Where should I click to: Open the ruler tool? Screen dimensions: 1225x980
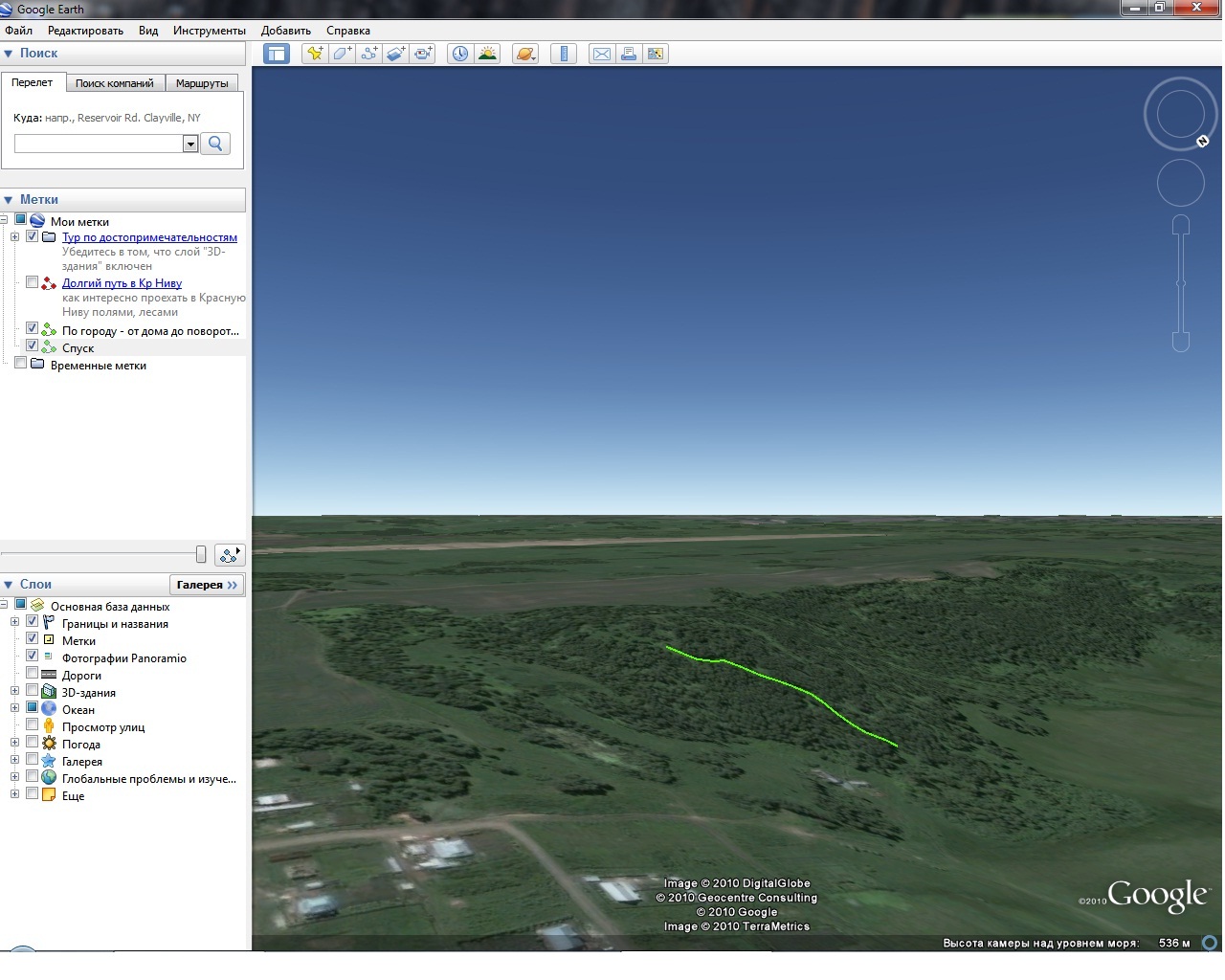click(564, 54)
